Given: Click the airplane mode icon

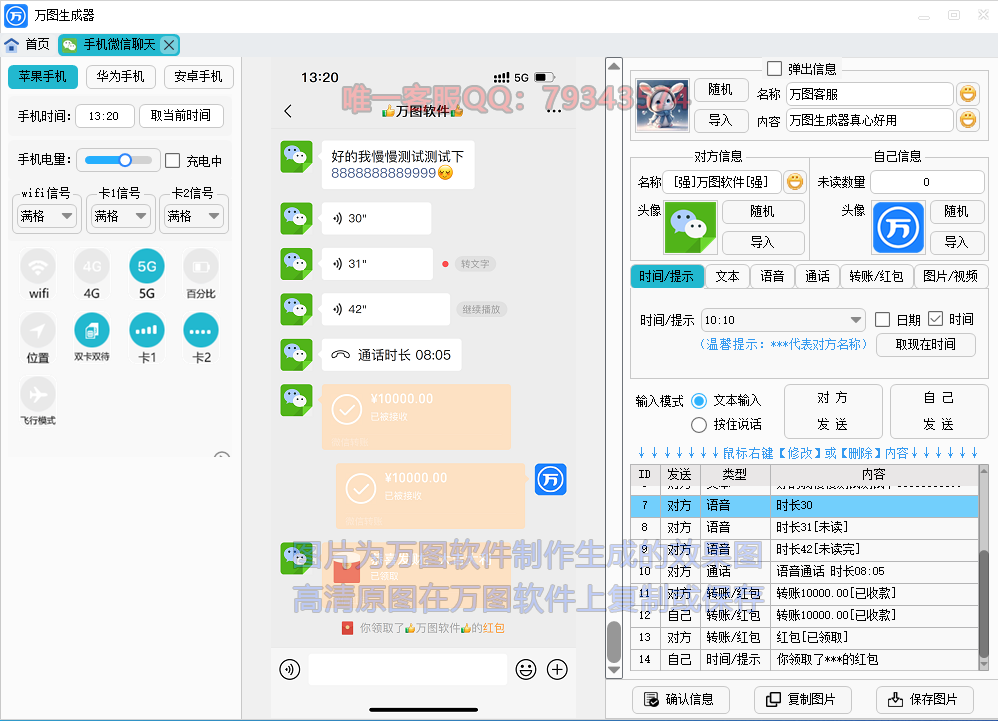Looking at the screenshot, I should coord(38,393).
